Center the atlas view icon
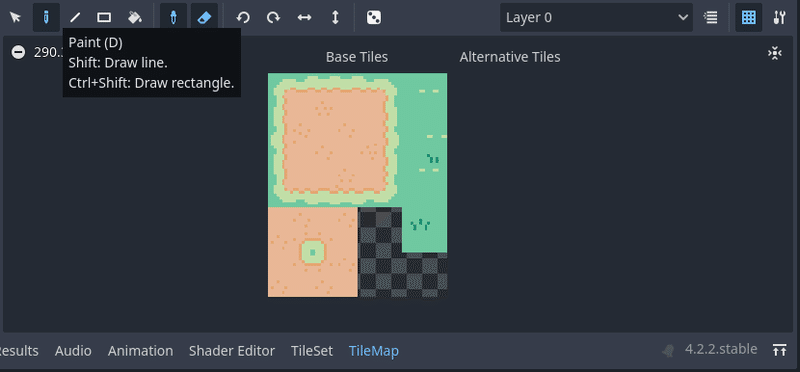Image resolution: width=800 pixels, height=372 pixels. [775, 53]
